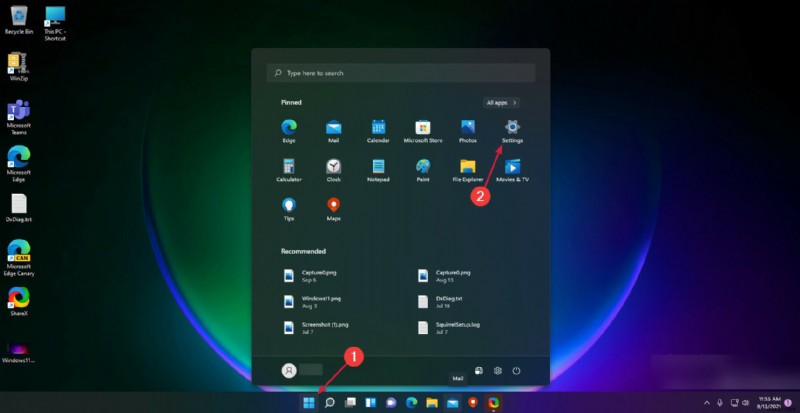Open Edge from the taskbar

click(412, 403)
